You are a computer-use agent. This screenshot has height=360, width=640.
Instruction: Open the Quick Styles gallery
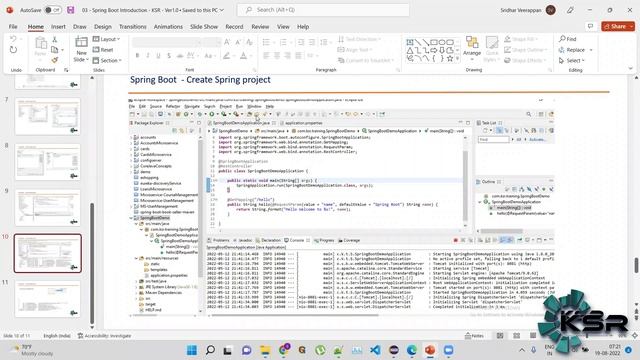(x=492, y=49)
